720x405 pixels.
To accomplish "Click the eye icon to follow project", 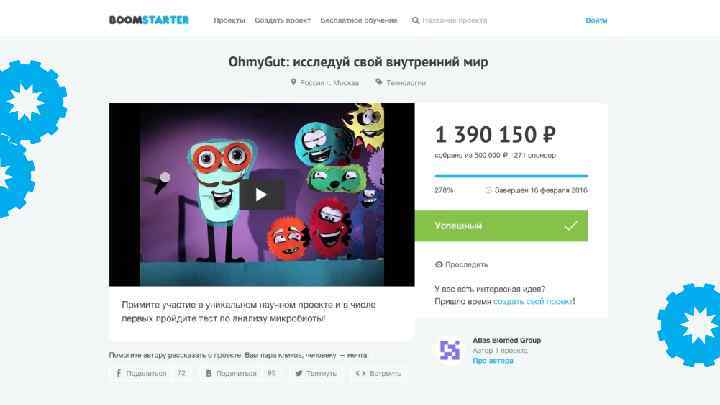I will (x=439, y=264).
